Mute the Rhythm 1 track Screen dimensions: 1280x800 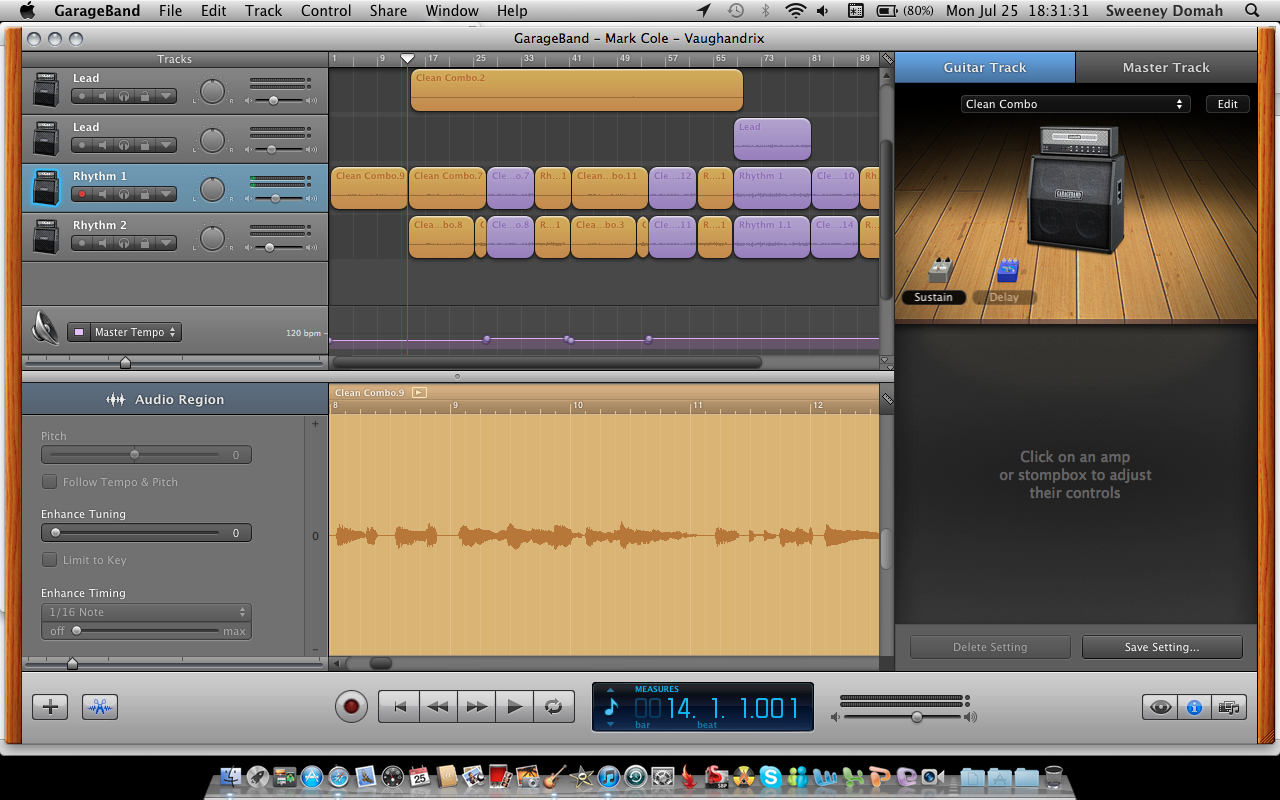tap(103, 194)
